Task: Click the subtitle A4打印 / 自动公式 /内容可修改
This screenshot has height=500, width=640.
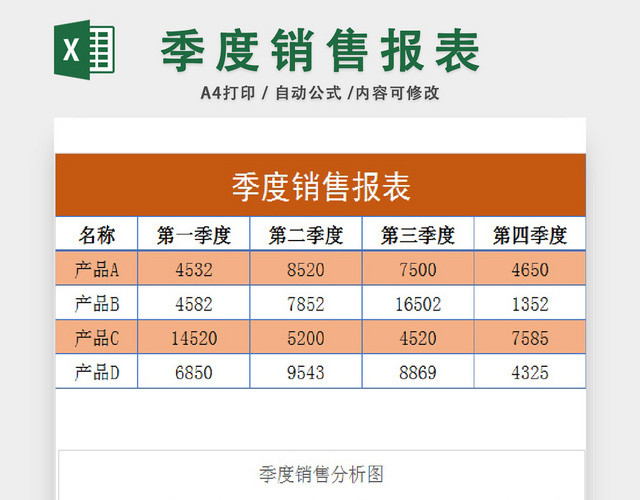Action: [320, 93]
